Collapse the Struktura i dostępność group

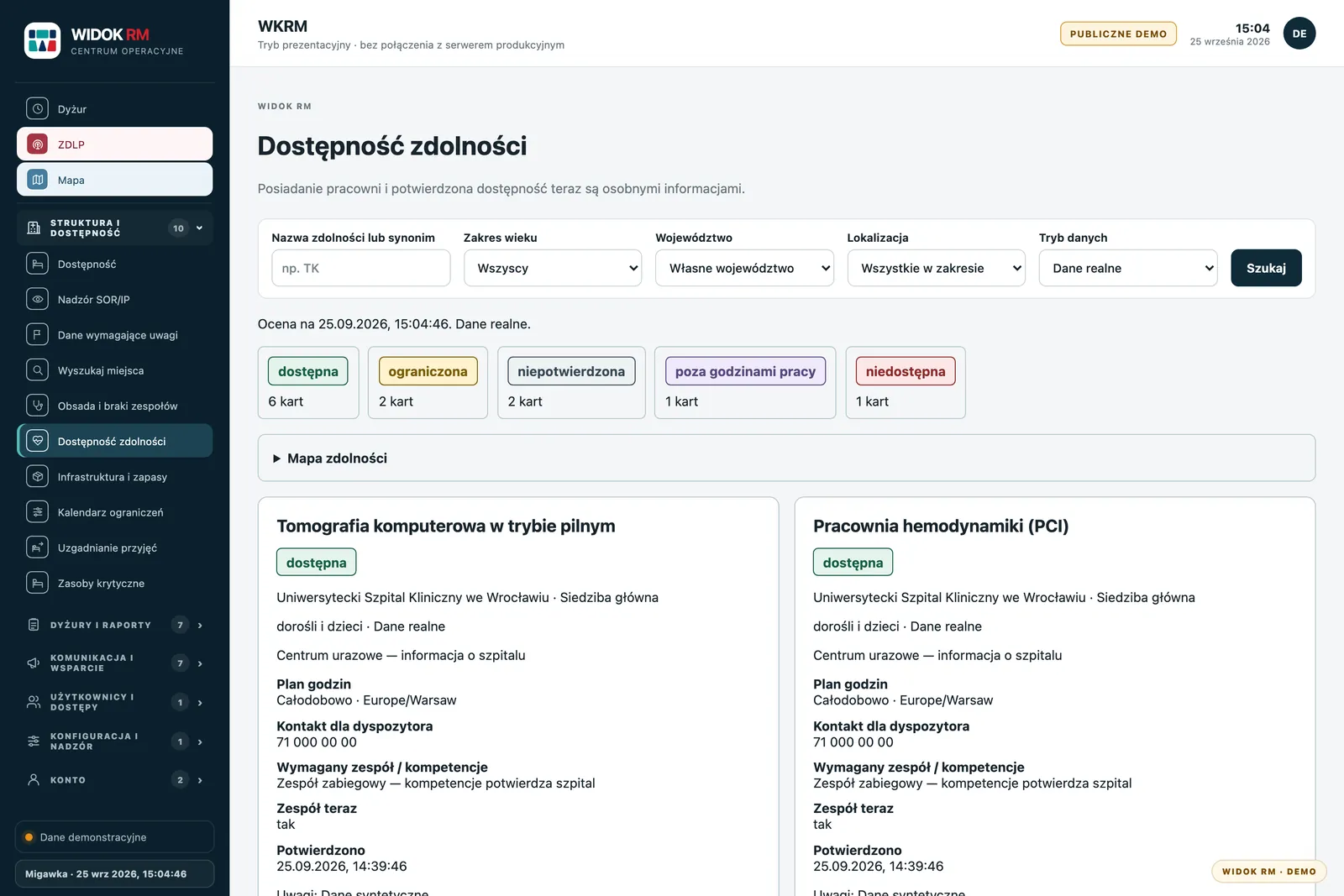coord(115,228)
